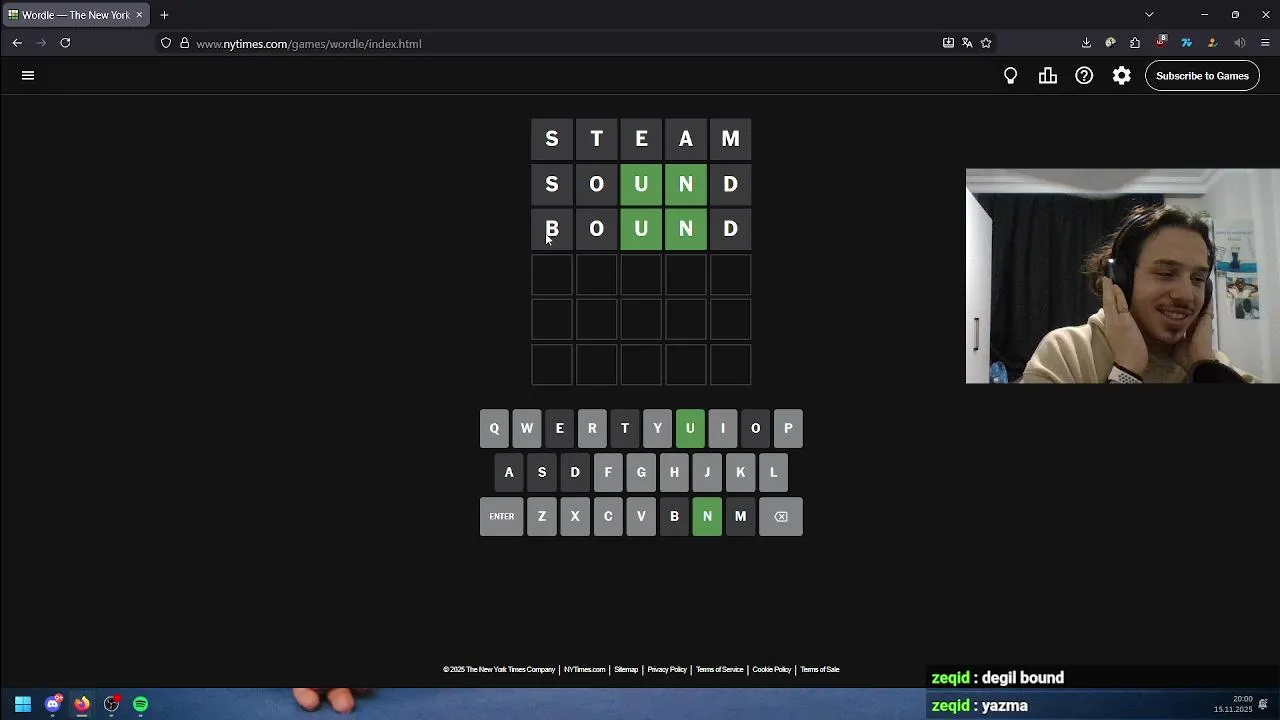Click the uBlock Origin extension icon
Screen dimensions: 1280x720
pos(1161,42)
